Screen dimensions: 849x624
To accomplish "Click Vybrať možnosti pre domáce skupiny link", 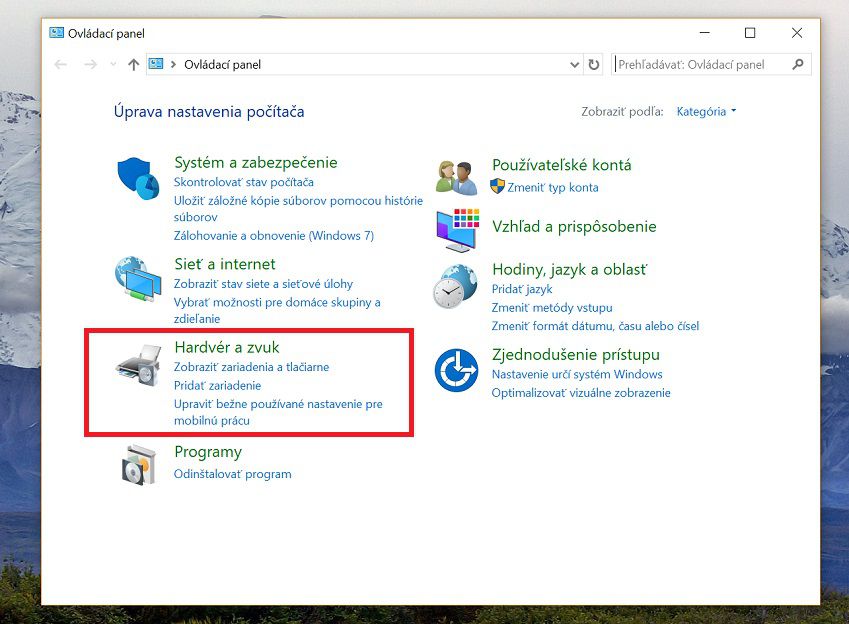I will point(277,310).
